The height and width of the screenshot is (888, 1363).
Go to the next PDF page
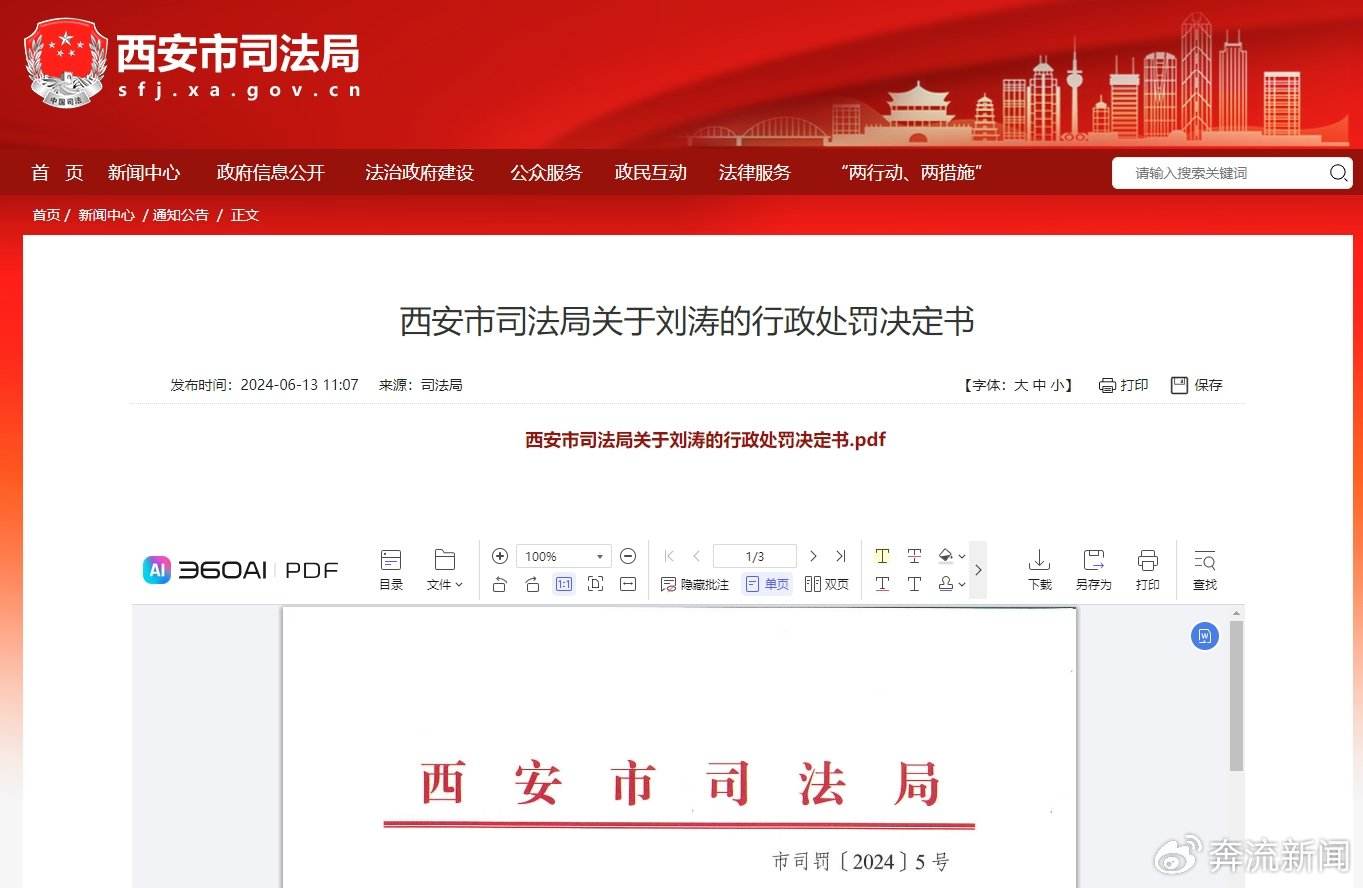pyautogui.click(x=813, y=556)
